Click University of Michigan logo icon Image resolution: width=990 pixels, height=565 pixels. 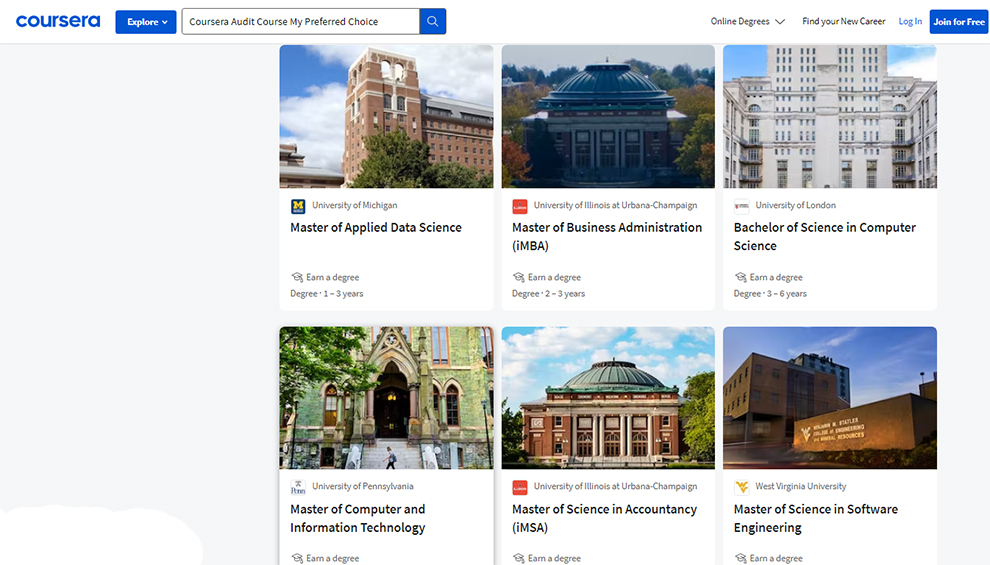click(298, 206)
